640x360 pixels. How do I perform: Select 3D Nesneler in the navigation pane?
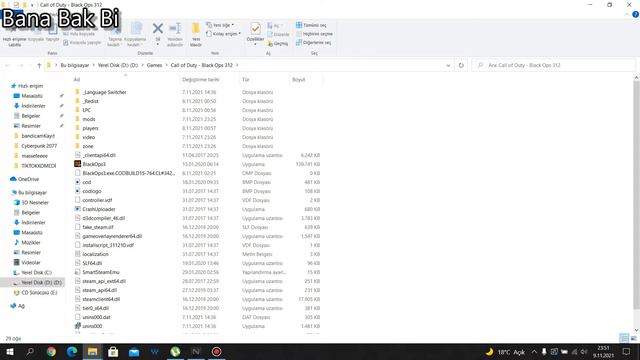point(35,202)
